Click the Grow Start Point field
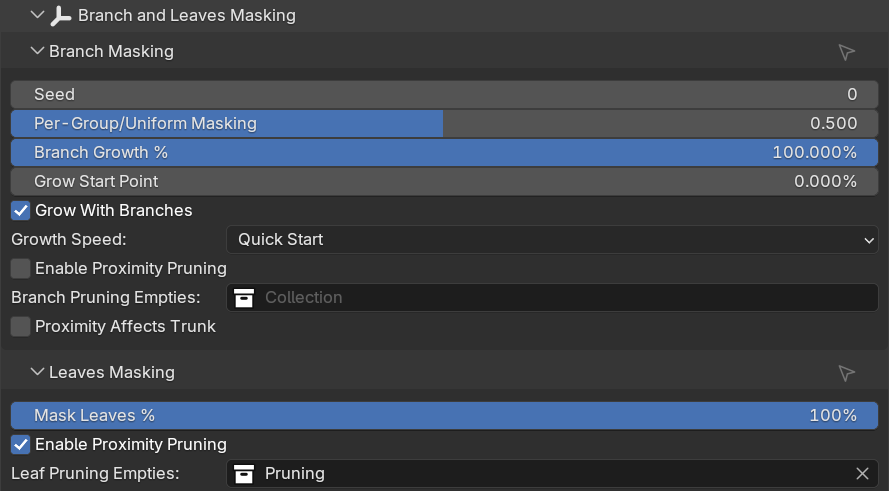 point(444,181)
